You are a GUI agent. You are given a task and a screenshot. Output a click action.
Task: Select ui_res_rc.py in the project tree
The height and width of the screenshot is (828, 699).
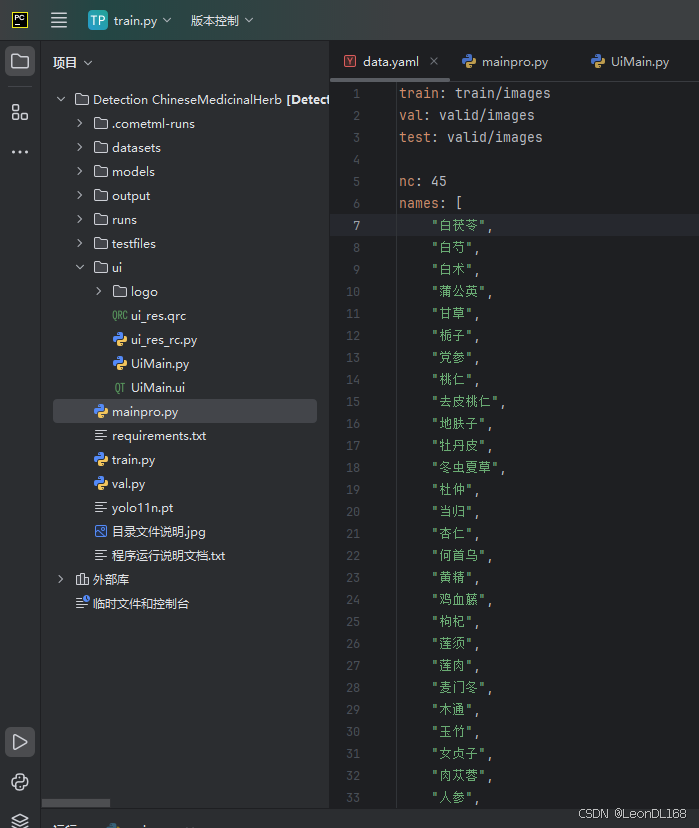(x=164, y=340)
